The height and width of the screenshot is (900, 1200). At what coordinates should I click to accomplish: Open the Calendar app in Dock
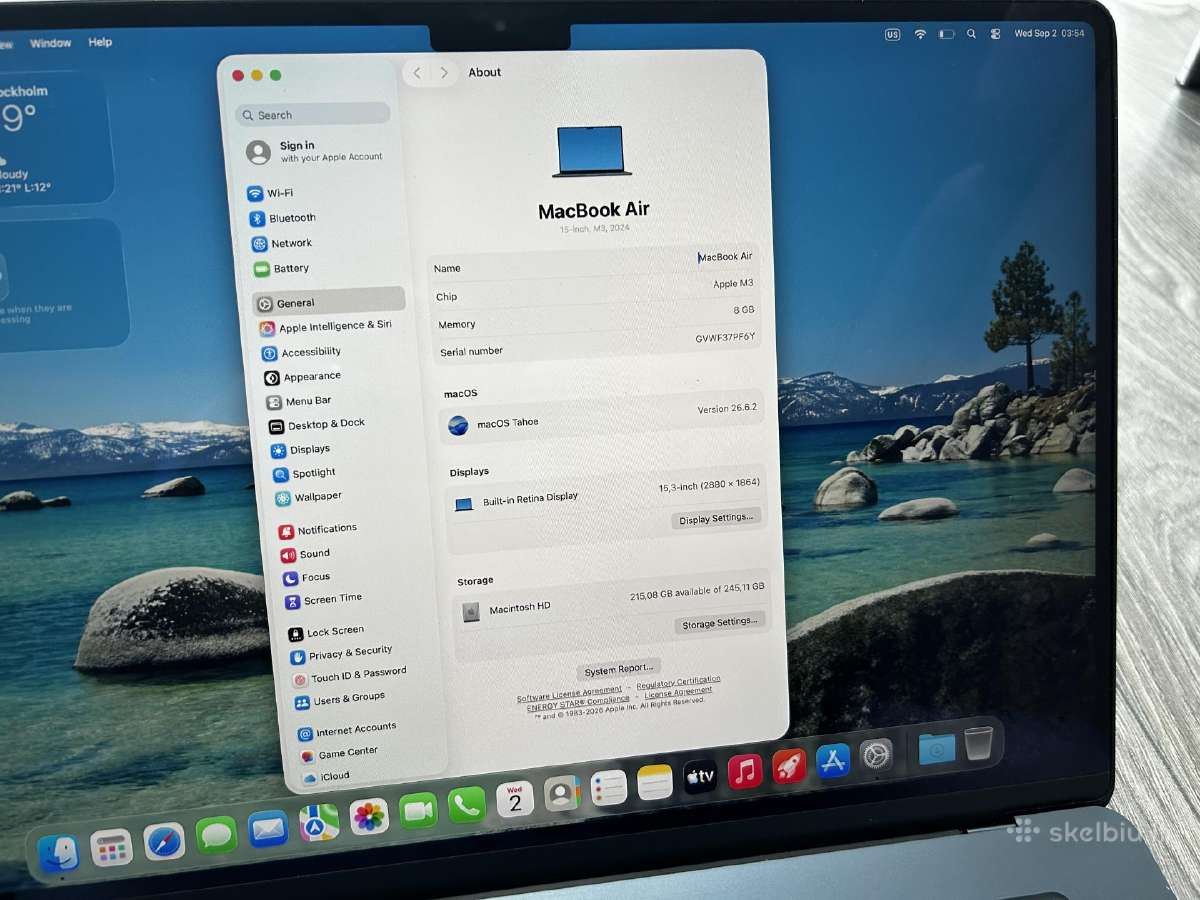click(x=515, y=799)
